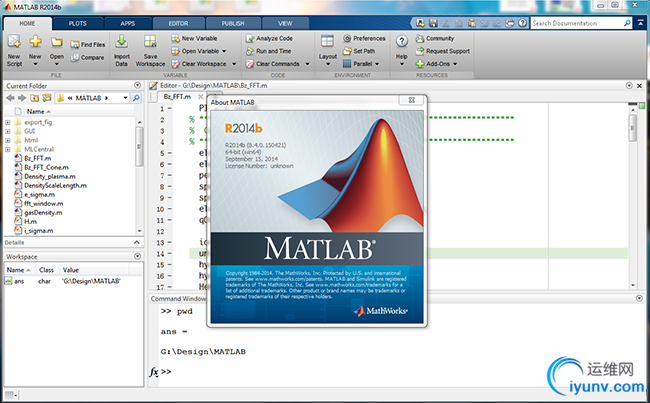Open Command Window actions menu
The width and height of the screenshot is (650, 403).
[x=639, y=299]
